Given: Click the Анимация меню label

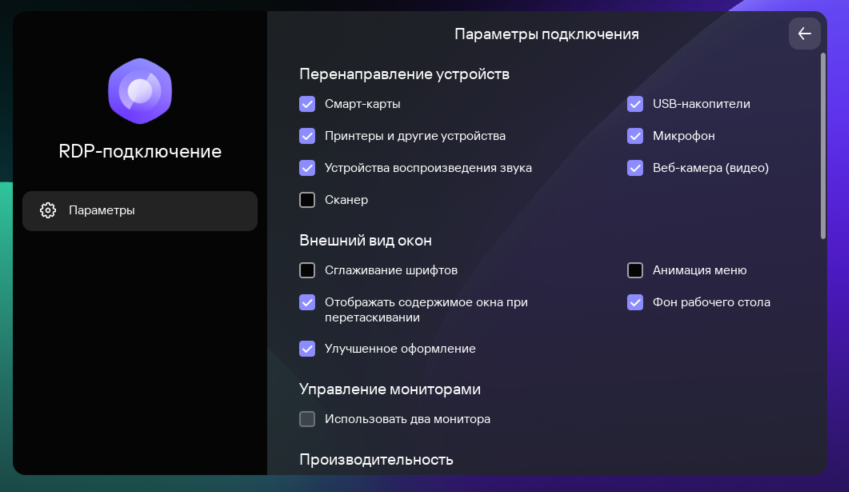Looking at the screenshot, I should pyautogui.click(x=699, y=270).
